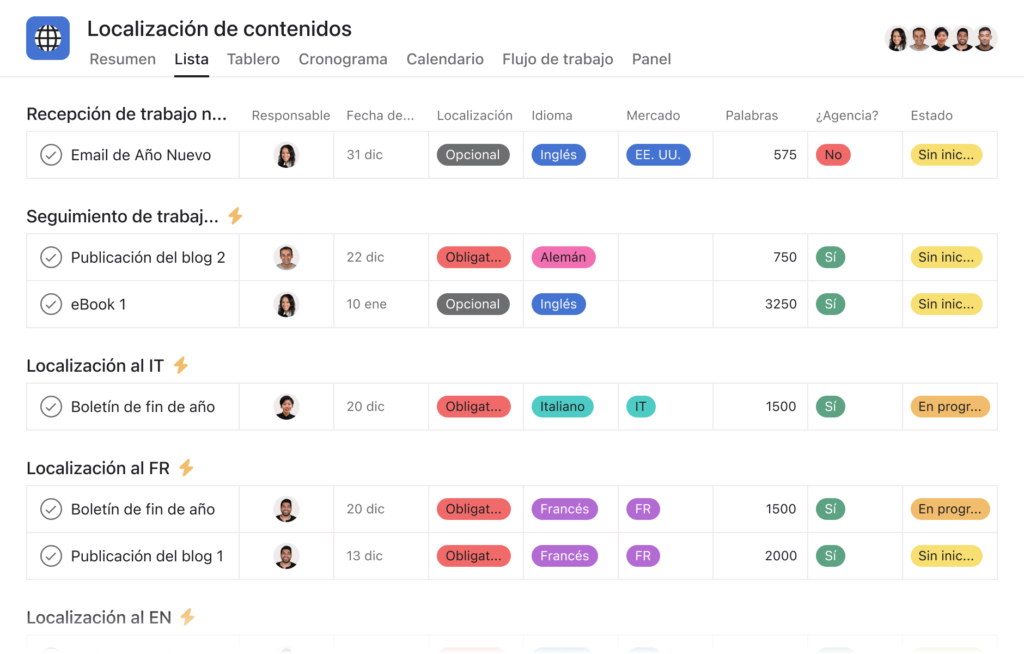
Task: Open the Estado dropdown for Email de Año Nuevo
Action: [x=946, y=155]
